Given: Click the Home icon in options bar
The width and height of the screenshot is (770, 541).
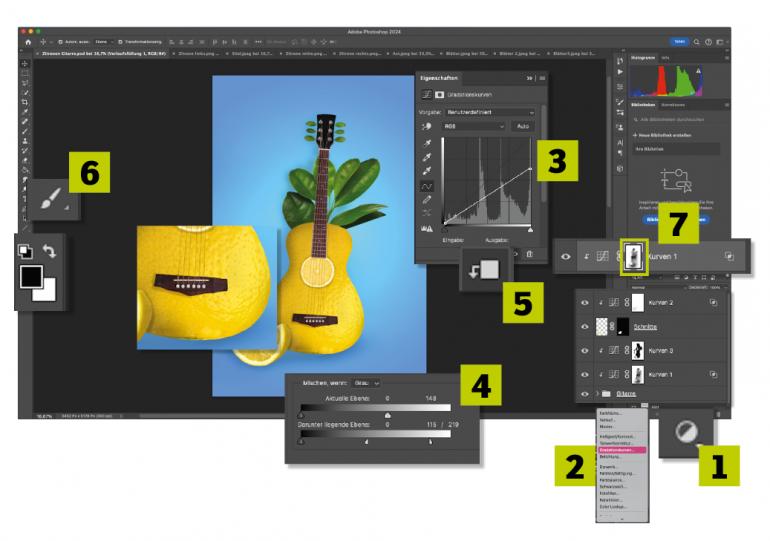Looking at the screenshot, I should point(28,42).
